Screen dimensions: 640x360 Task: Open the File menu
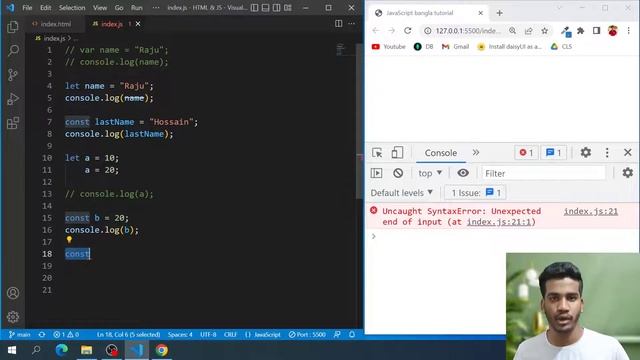[27, 8]
